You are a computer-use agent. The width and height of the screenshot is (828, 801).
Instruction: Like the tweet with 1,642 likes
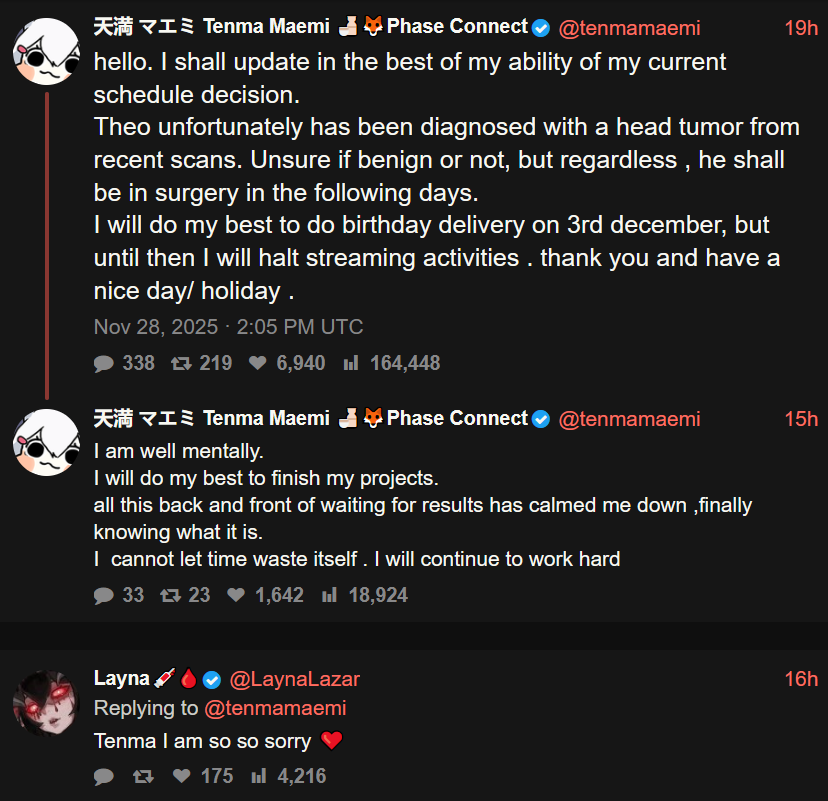pyautogui.click(x=236, y=595)
